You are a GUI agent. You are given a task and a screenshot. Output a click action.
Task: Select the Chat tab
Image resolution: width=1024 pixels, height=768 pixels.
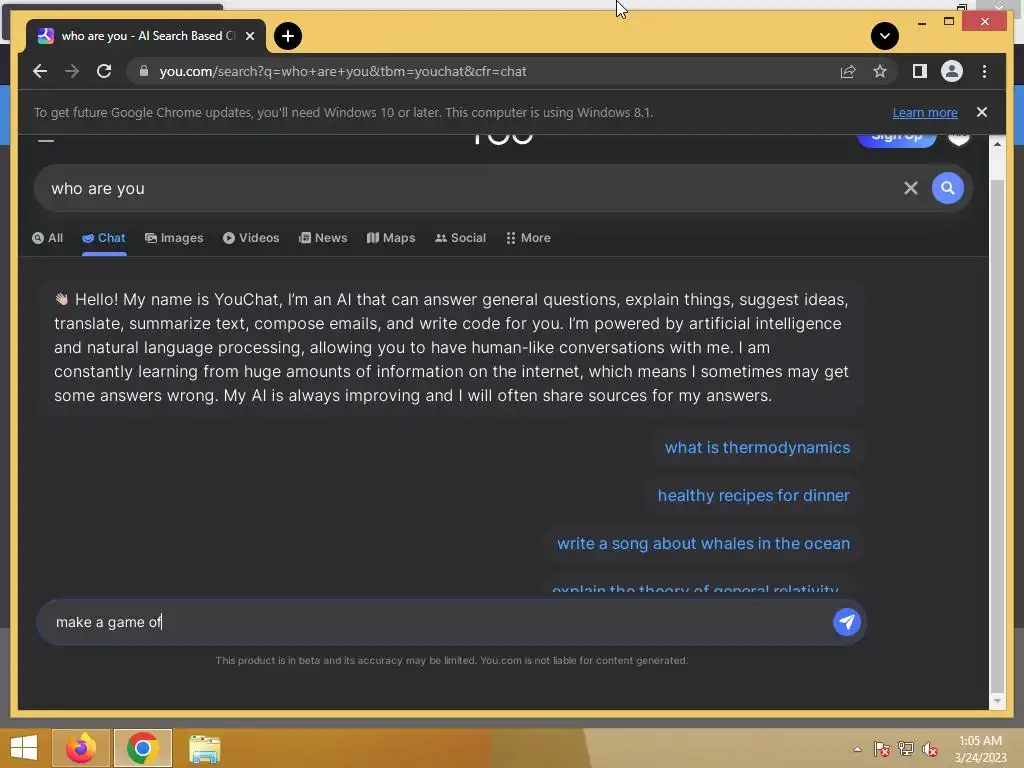click(104, 238)
